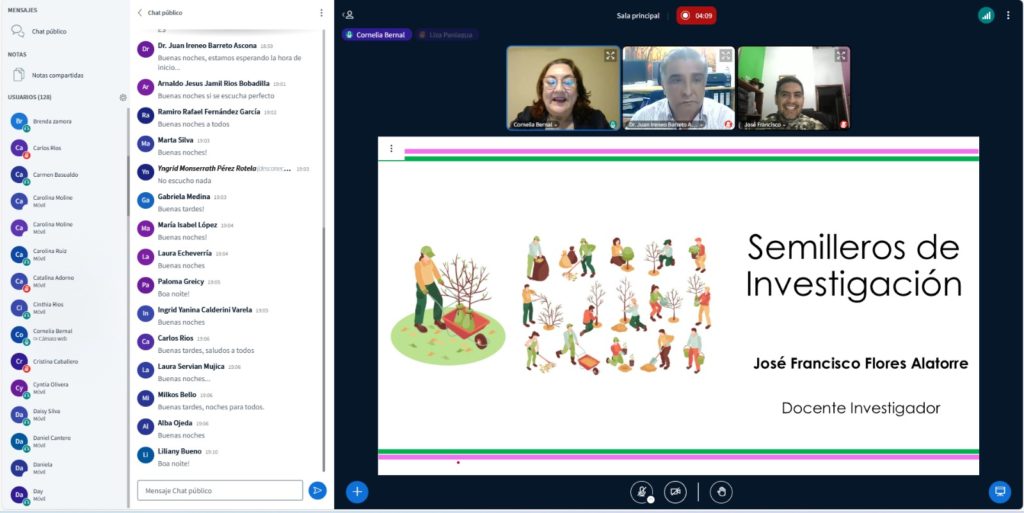
Task: Open the connection status signal icon
Action: [x=986, y=15]
